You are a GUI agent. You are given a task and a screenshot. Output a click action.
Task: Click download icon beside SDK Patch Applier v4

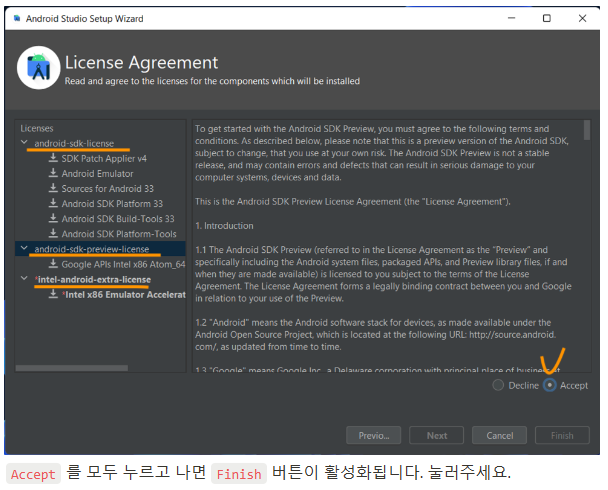[53, 158]
